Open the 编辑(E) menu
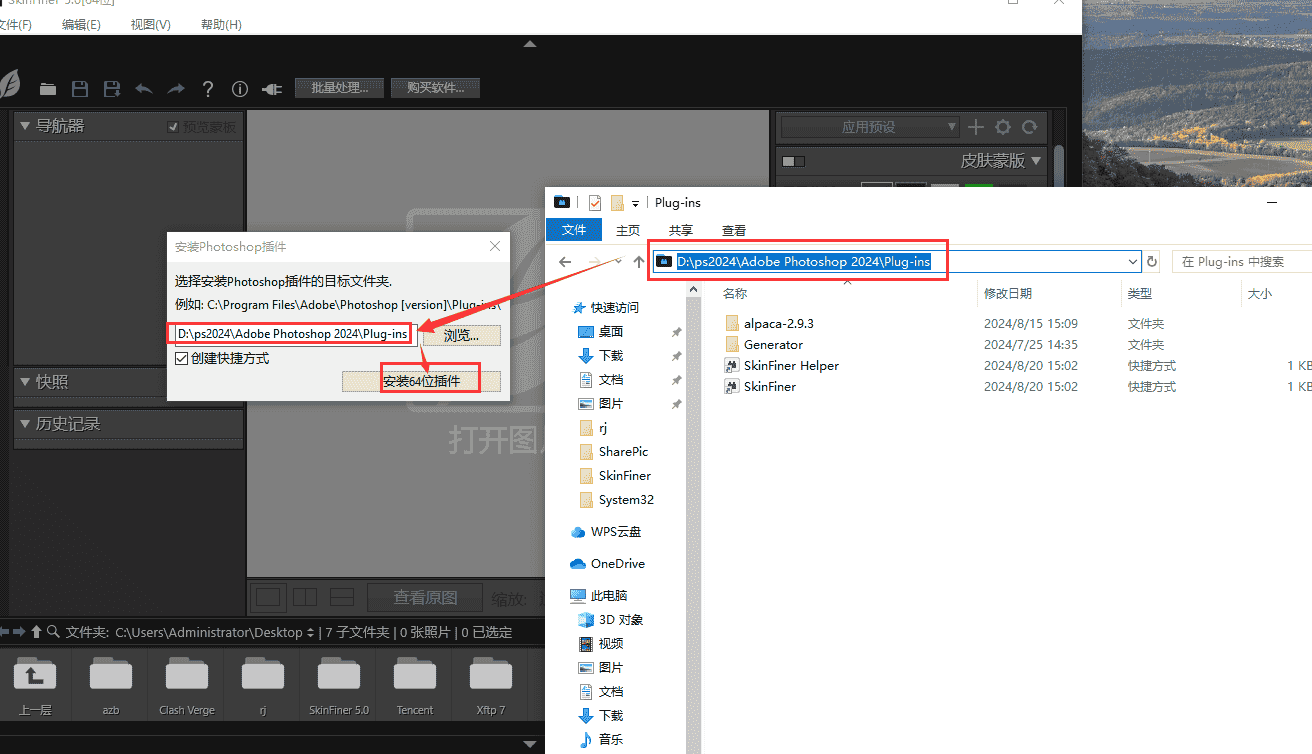This screenshot has width=1312, height=754. (x=81, y=24)
